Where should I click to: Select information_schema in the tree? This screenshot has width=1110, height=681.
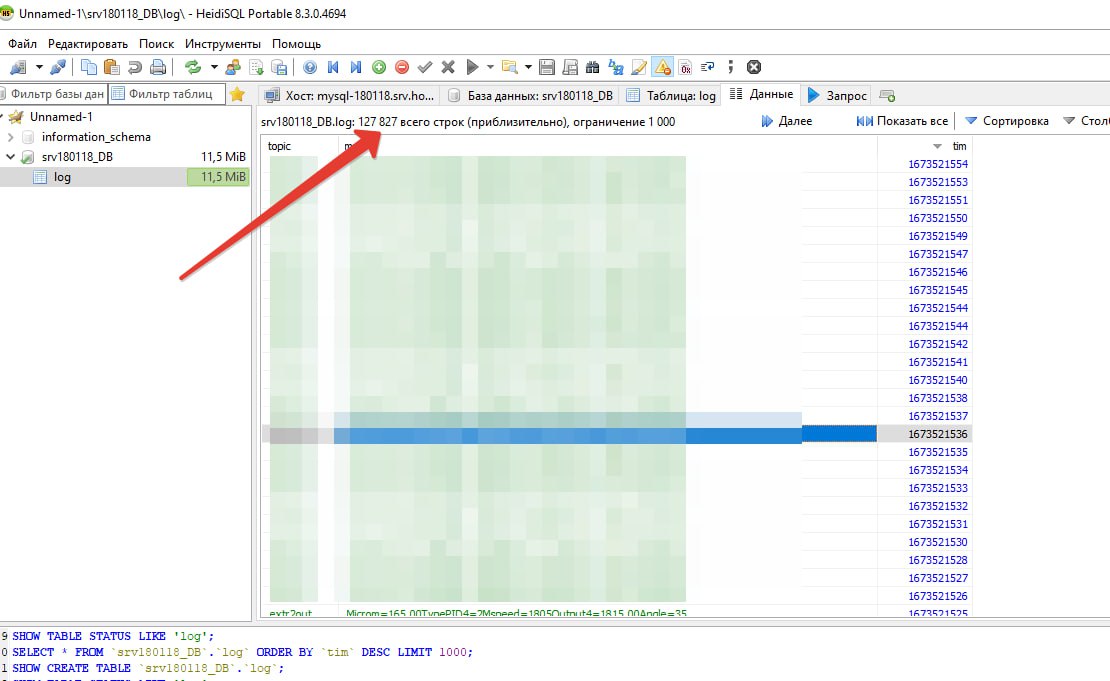coord(96,137)
